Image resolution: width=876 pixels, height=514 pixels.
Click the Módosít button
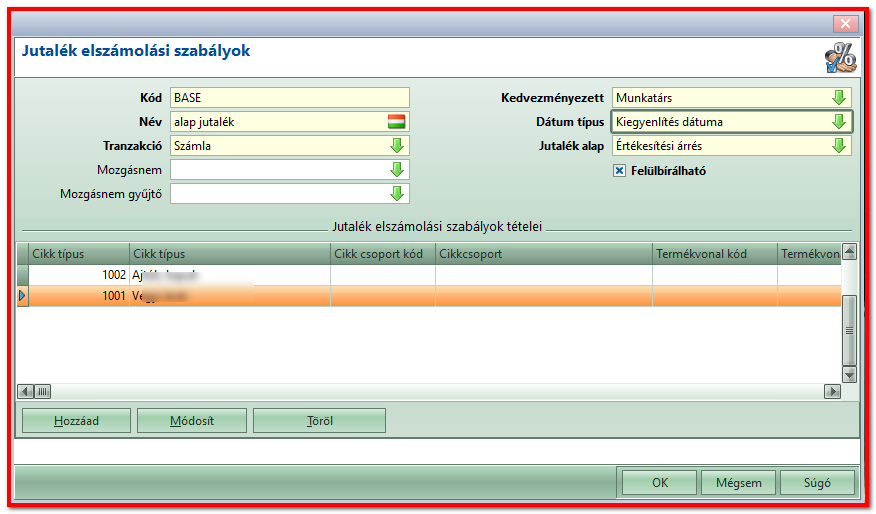192,421
